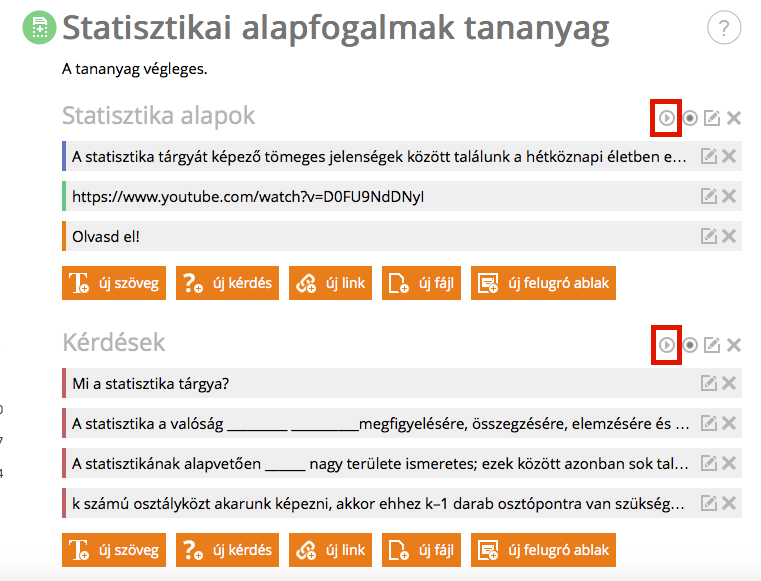
Task: Add 'új link' under Kérdések
Action: pos(331,550)
